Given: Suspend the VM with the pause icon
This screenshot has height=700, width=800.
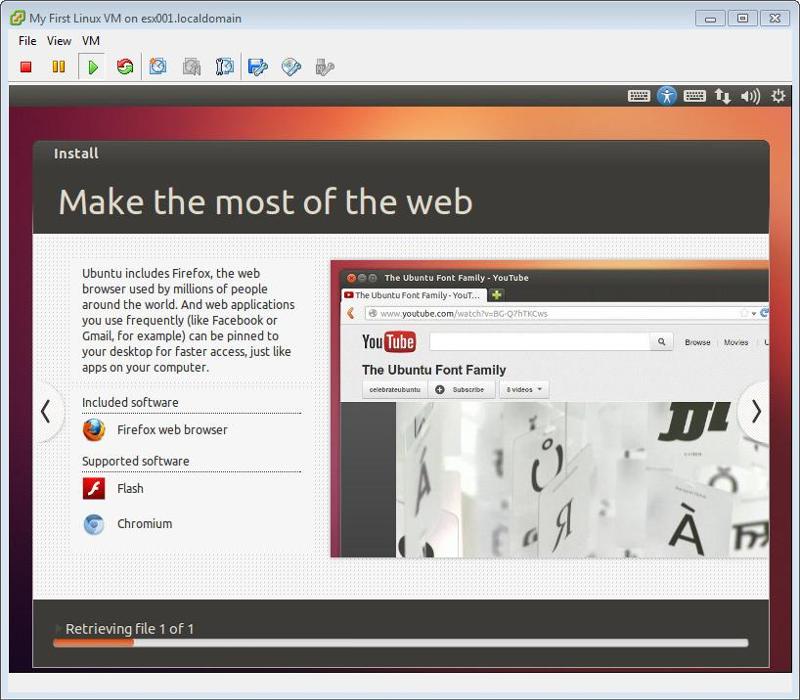Looking at the screenshot, I should point(59,67).
